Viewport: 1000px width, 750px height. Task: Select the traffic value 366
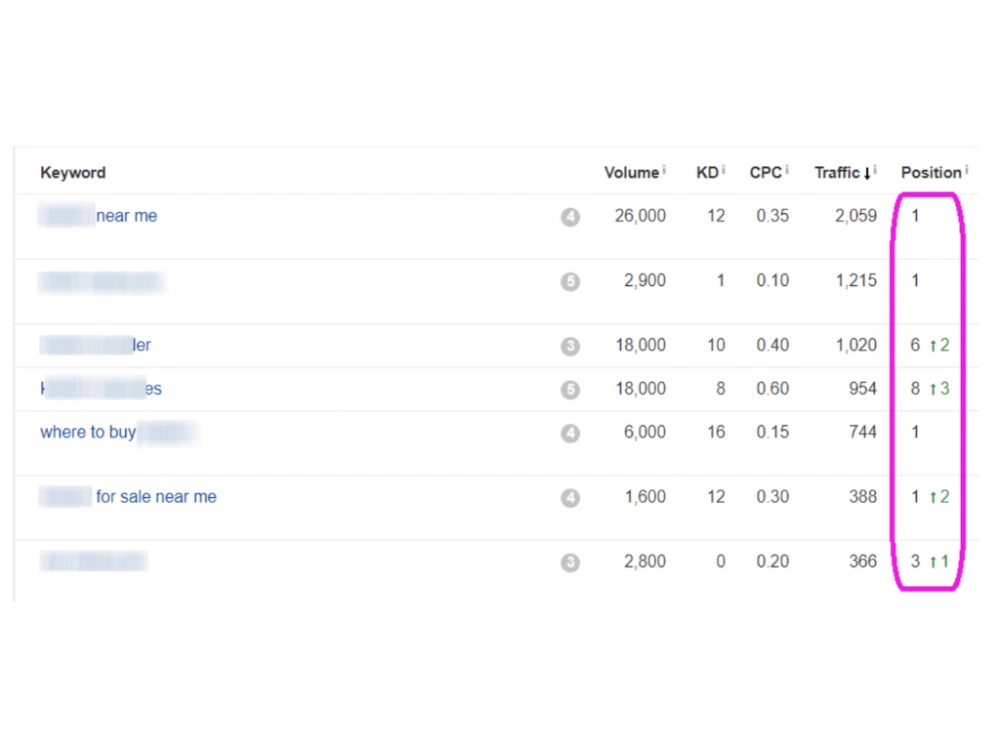862,561
